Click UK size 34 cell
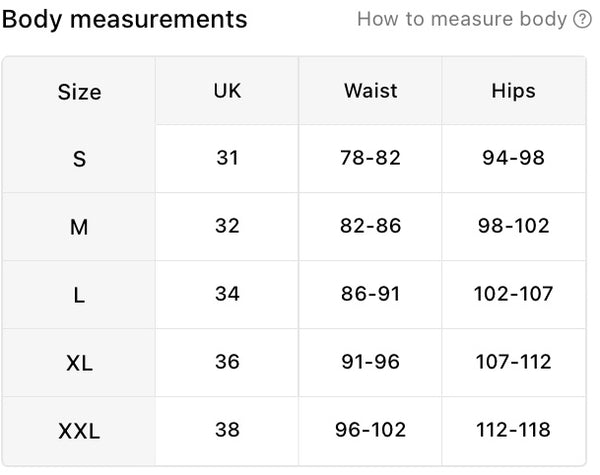The image size is (600, 475). pos(227,294)
